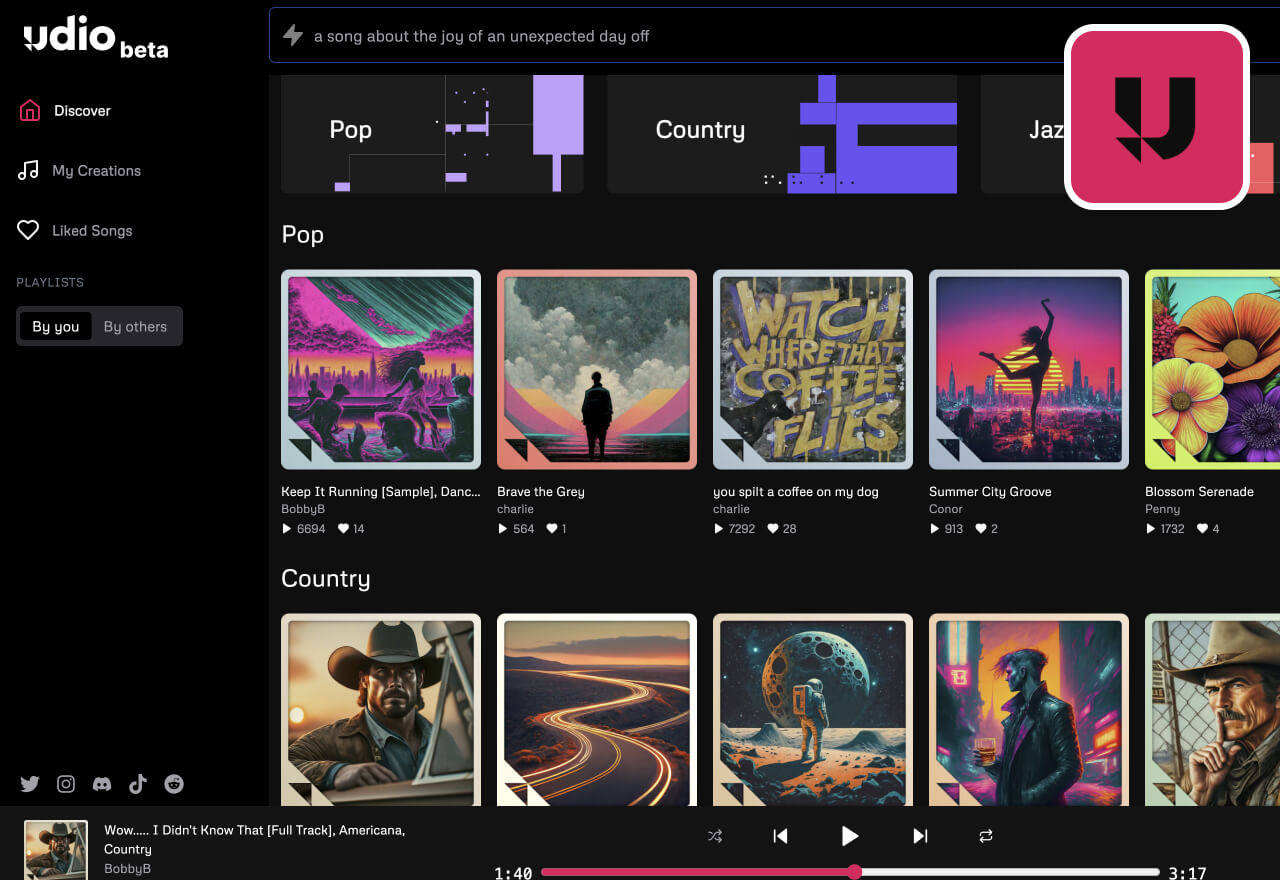Switch playlists to By you
Viewport: 1280px width, 880px height.
(x=55, y=327)
